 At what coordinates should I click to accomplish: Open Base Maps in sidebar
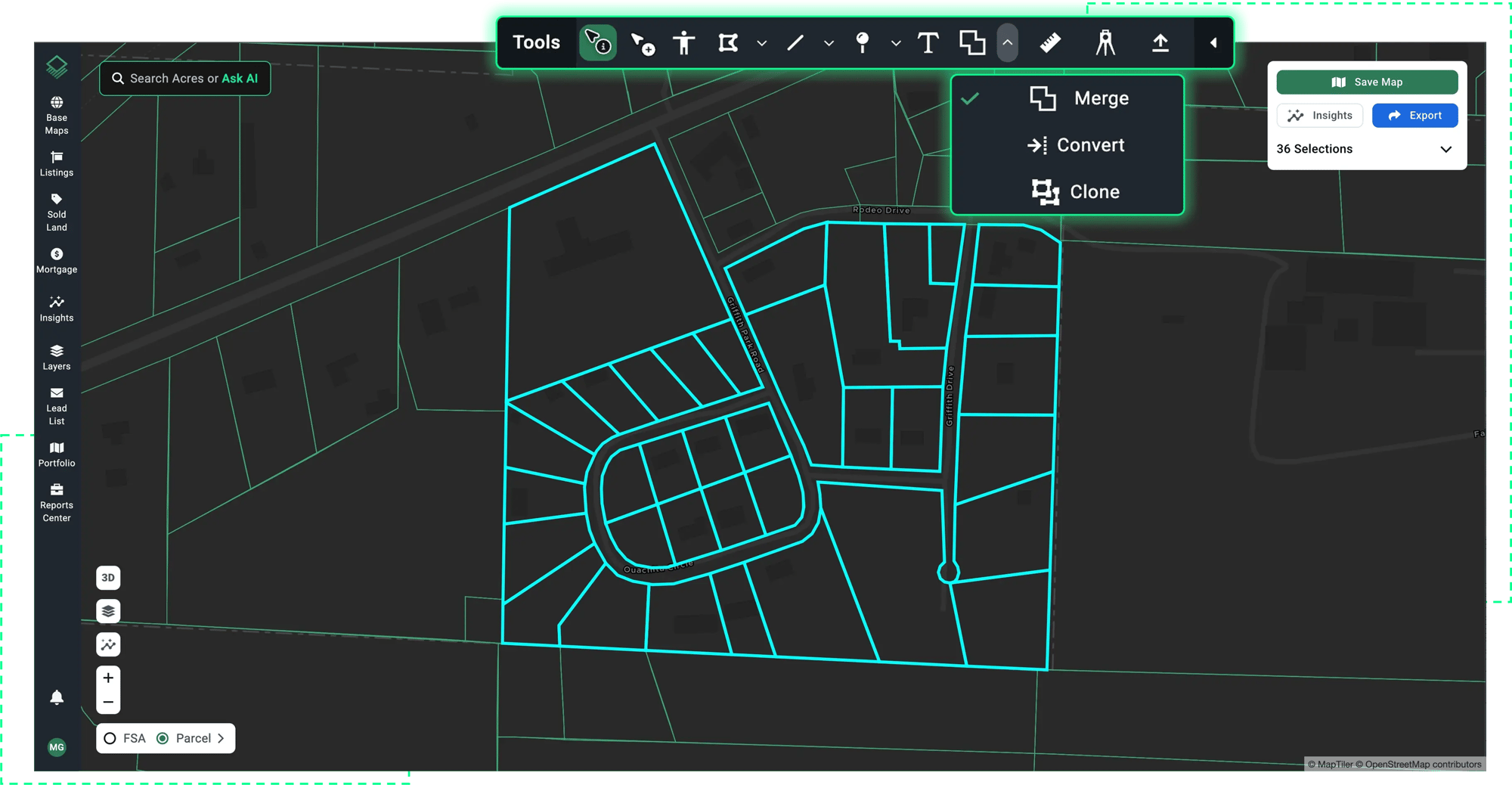click(57, 116)
